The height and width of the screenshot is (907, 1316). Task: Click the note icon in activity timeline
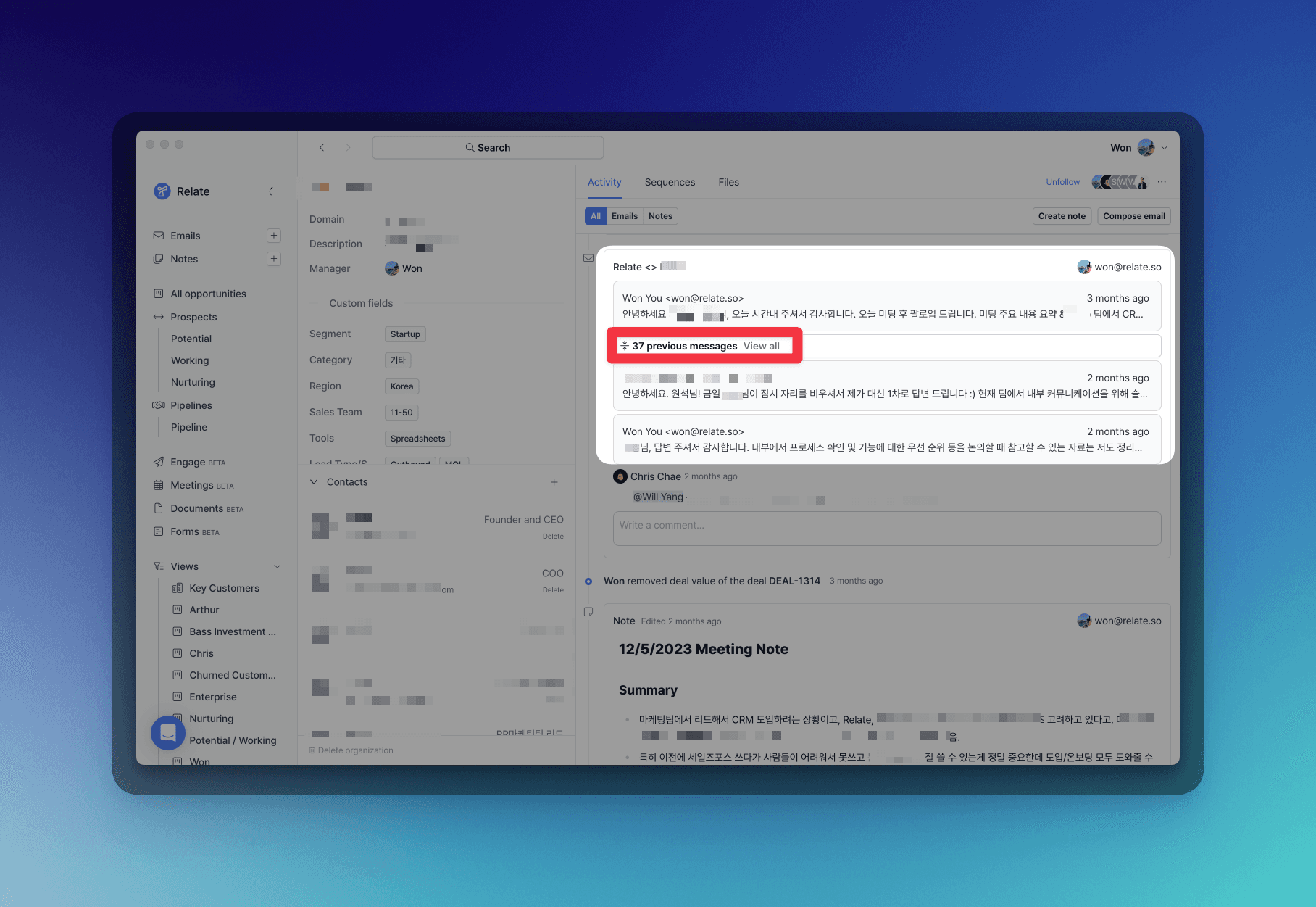pos(588,612)
